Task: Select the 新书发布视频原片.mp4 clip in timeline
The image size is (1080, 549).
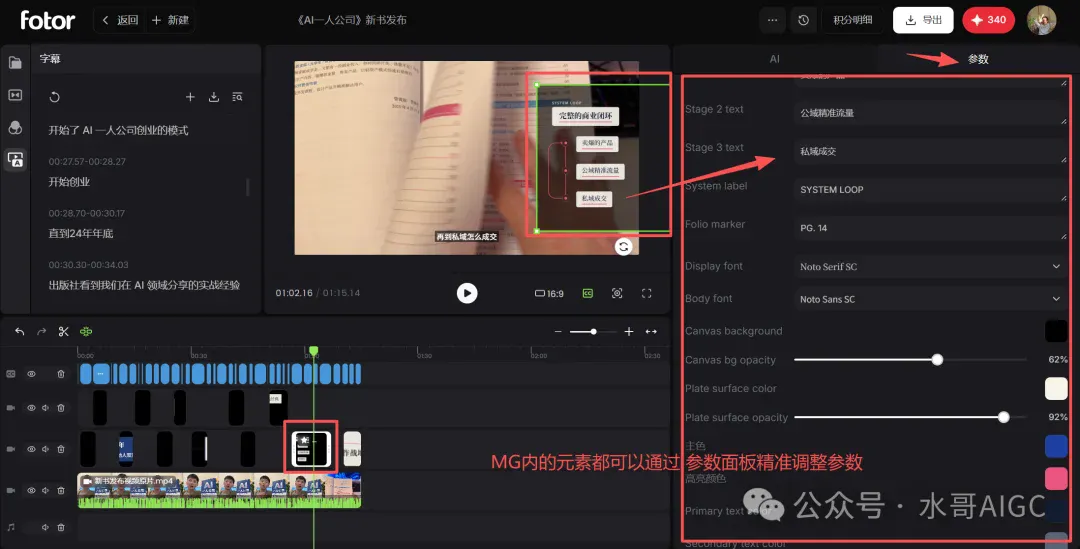Action: click(219, 490)
